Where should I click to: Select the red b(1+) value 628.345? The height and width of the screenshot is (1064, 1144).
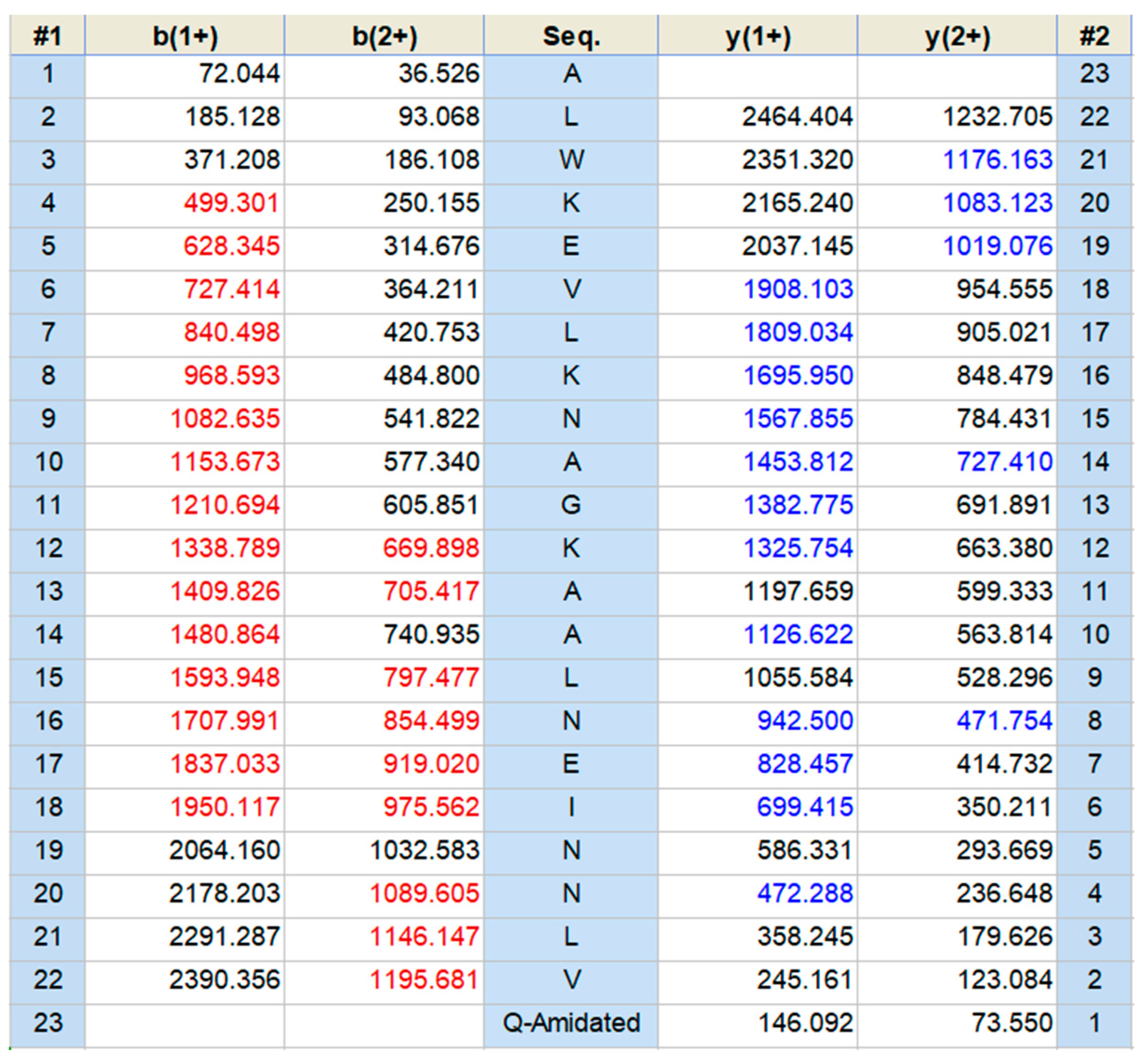[232, 246]
